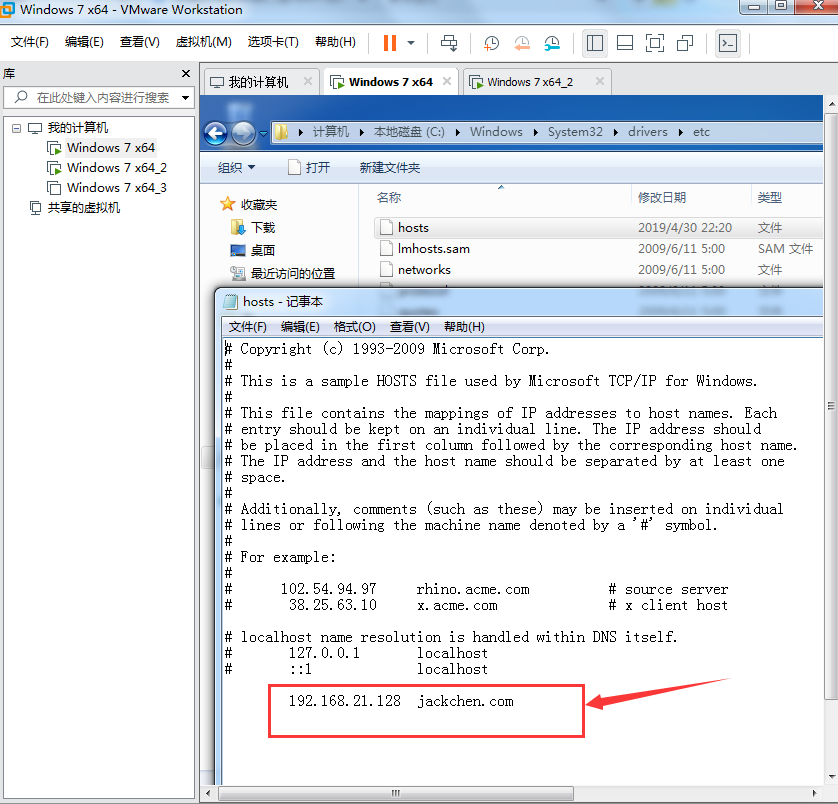This screenshot has height=804, width=838.
Task: Revert the virtual machine to a snapshot
Action: tap(522, 43)
